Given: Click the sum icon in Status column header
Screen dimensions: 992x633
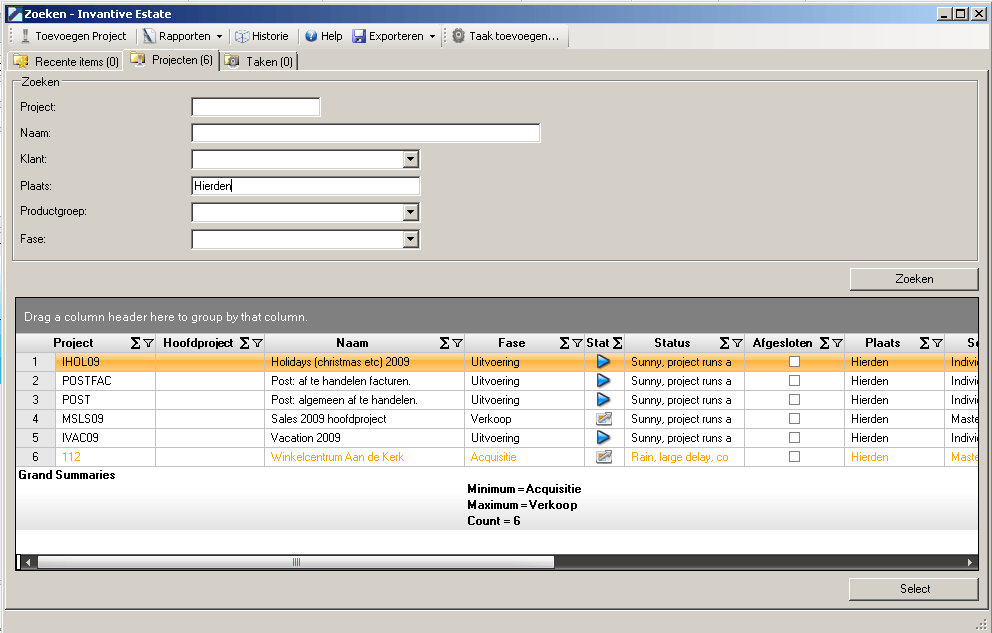Looking at the screenshot, I should tap(724, 343).
